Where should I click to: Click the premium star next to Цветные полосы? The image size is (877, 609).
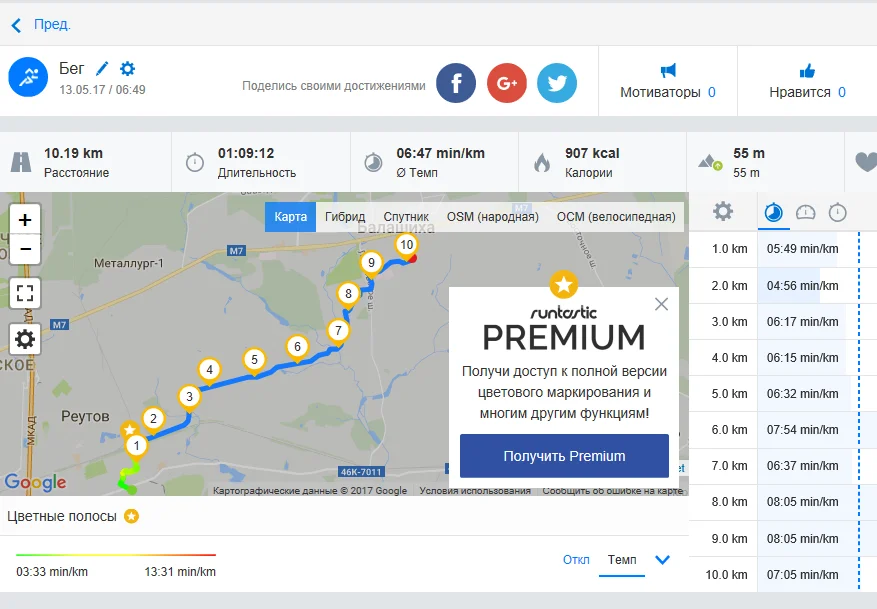click(x=131, y=516)
